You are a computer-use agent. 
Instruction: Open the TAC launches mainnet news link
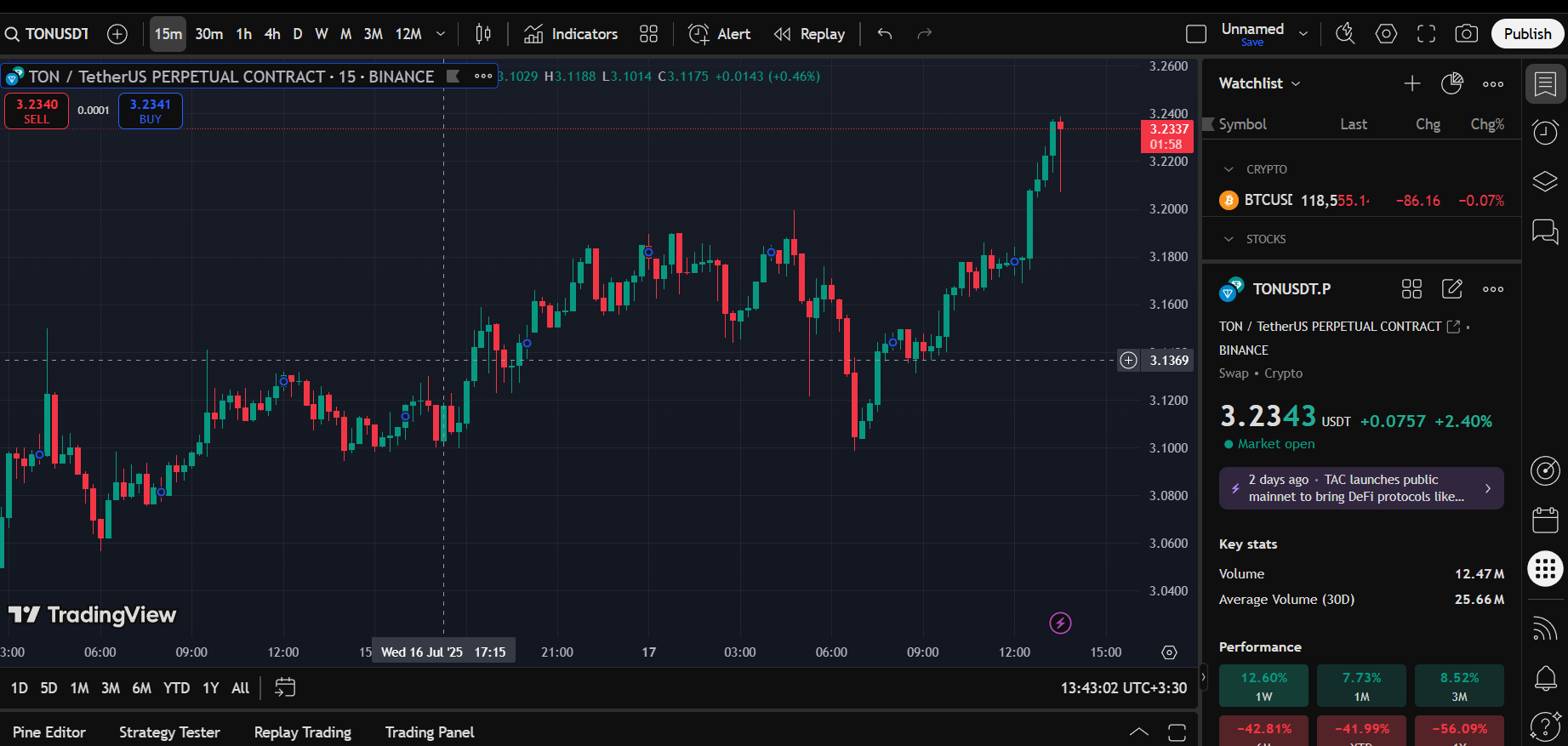pos(1360,488)
